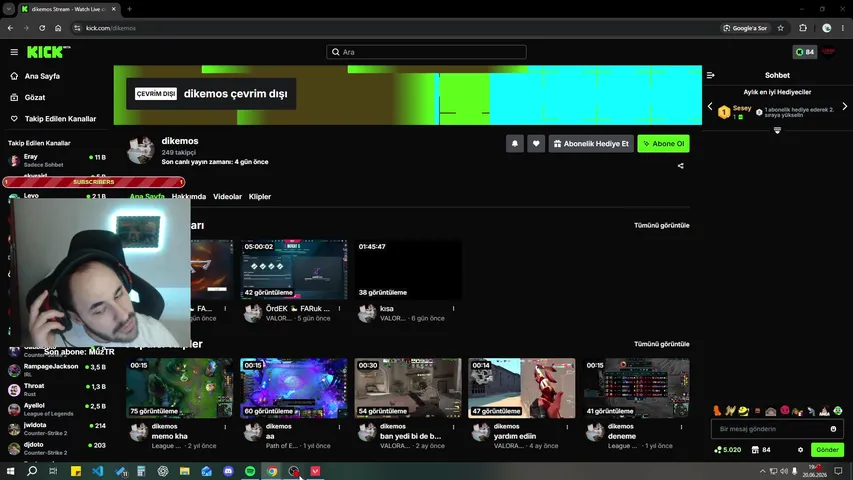853x480 pixels.
Task: Open the memo kha clip thumbnail
Action: [180, 388]
